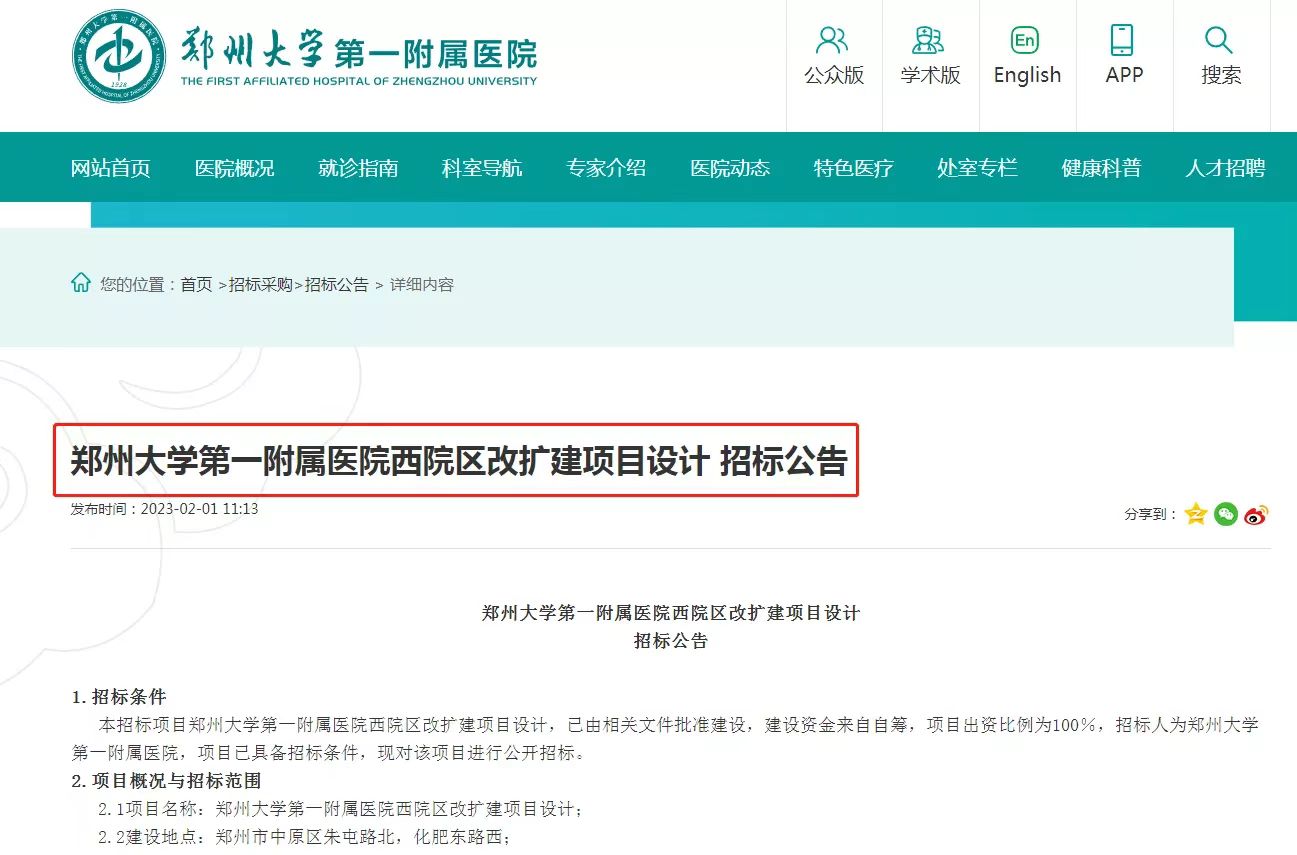Click the 招标公告 breadcrumb link
Image resolution: width=1297 pixels, height=855 pixels.
(337, 285)
